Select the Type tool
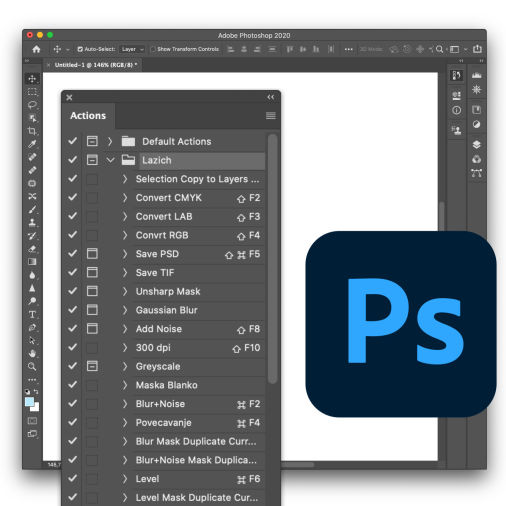506x506 pixels. [x=32, y=314]
